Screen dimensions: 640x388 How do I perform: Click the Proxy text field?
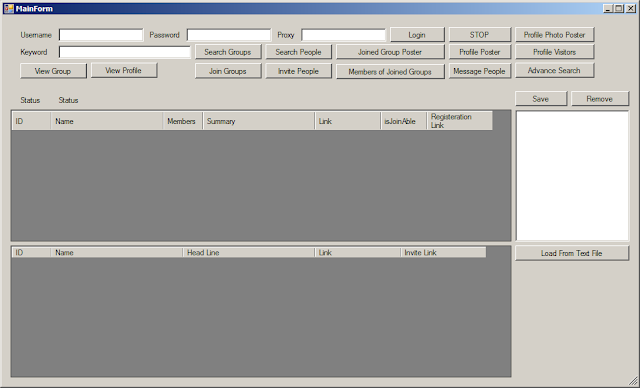pos(343,35)
